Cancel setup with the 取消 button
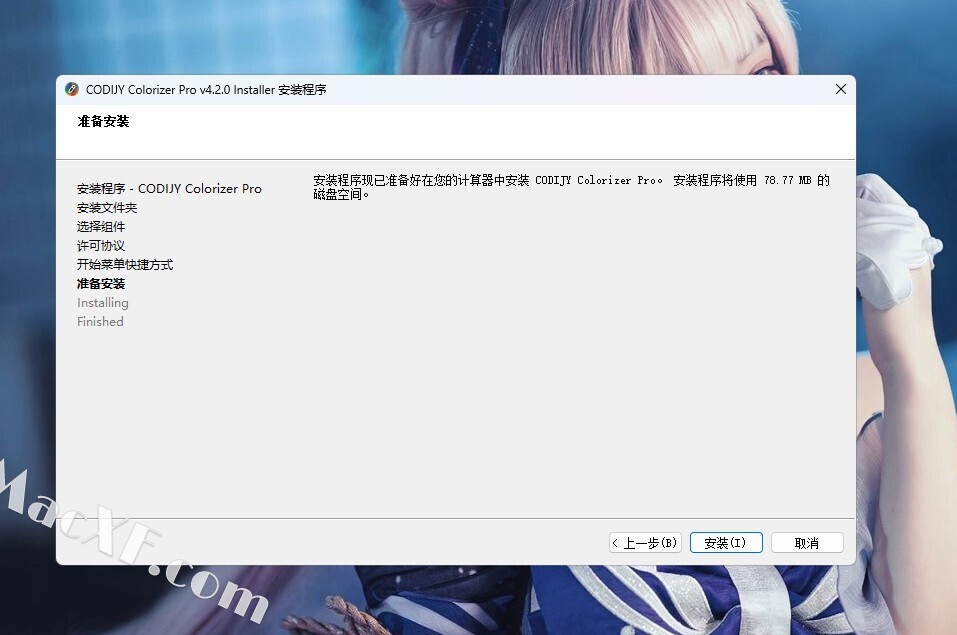This screenshot has height=635, width=957. (806, 543)
